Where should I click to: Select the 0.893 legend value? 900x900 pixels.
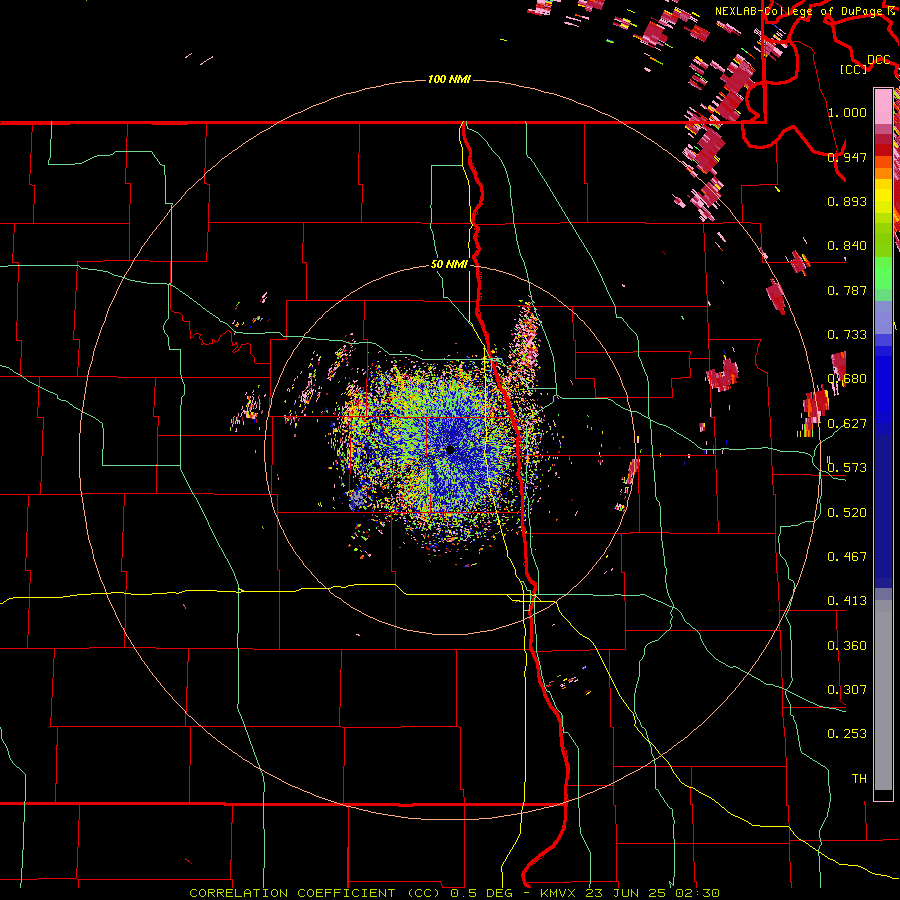847,201
